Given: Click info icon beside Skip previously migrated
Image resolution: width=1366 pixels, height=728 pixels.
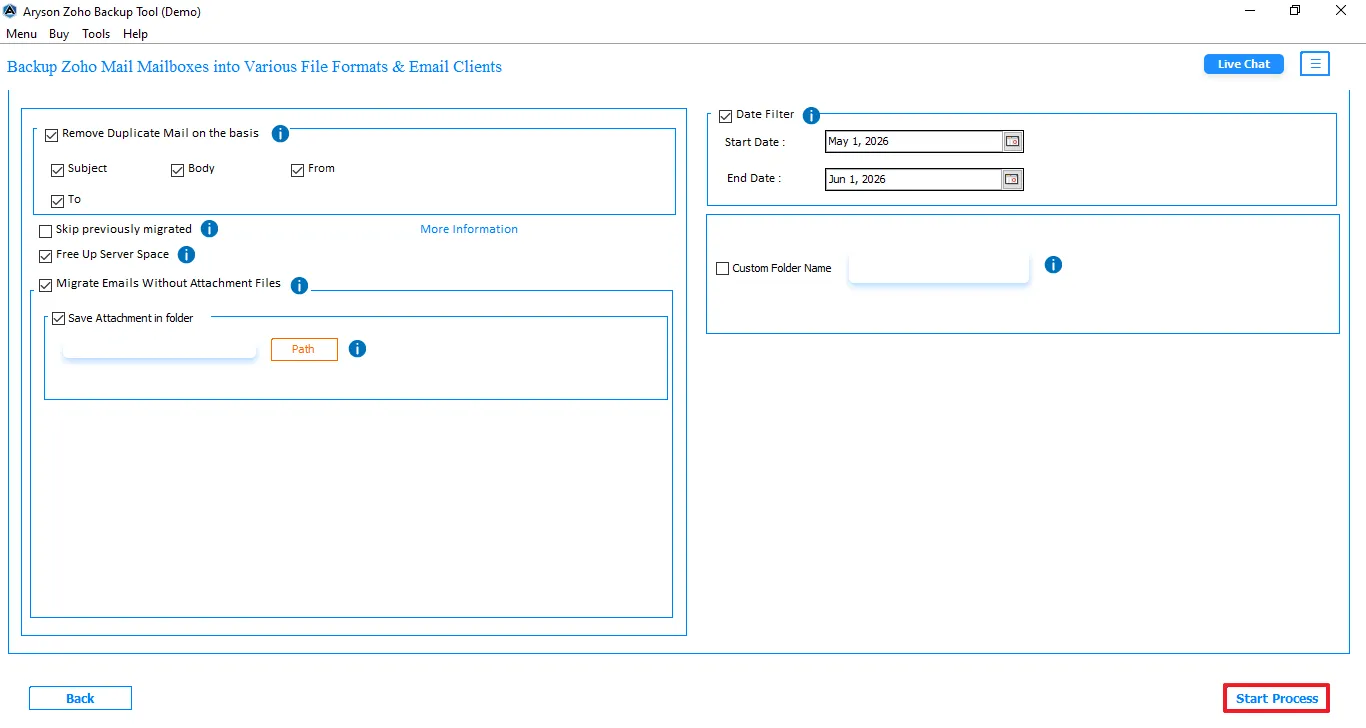Looking at the screenshot, I should click(x=209, y=229).
